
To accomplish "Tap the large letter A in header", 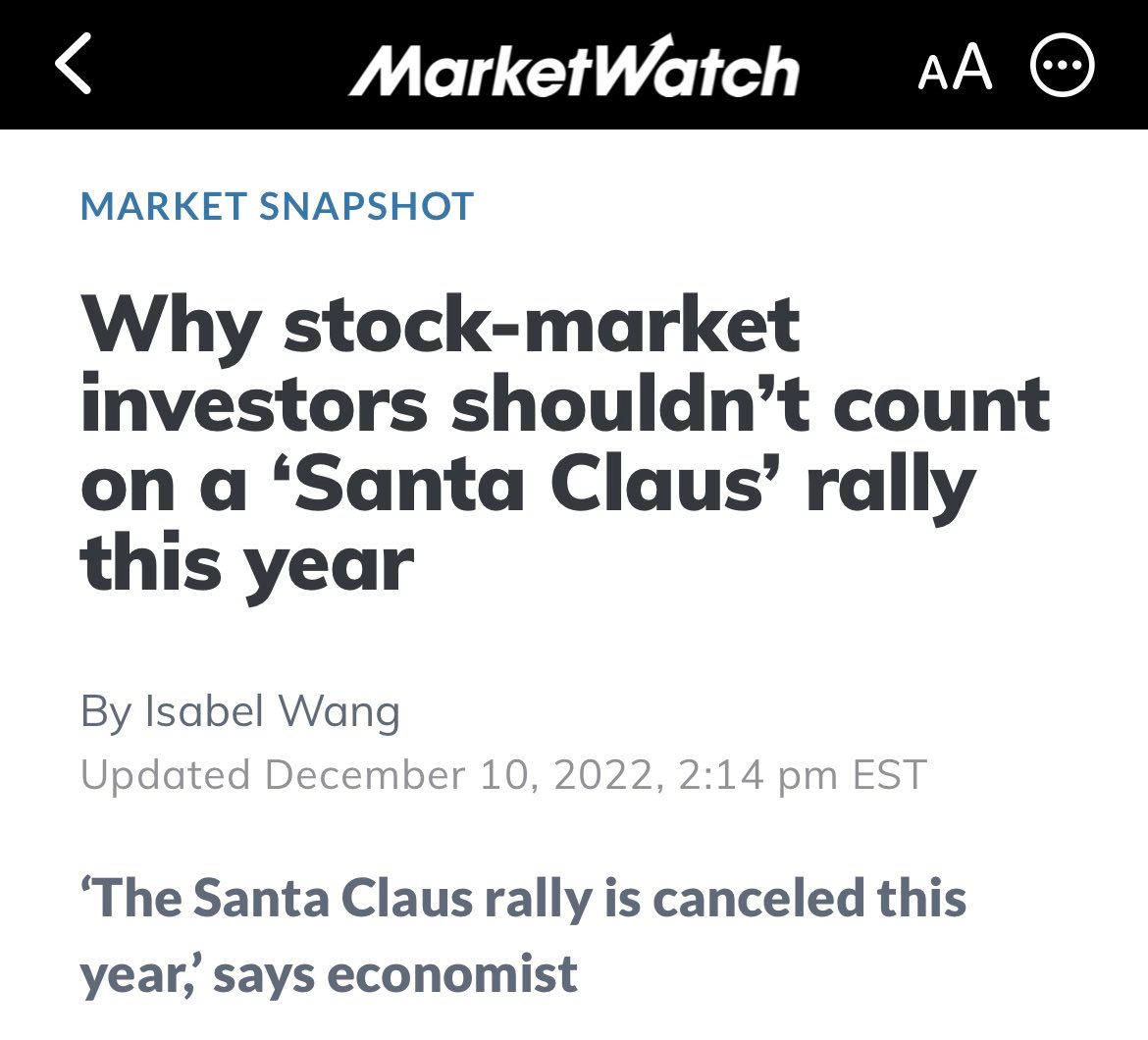I will pyautogui.click(x=972, y=66).
